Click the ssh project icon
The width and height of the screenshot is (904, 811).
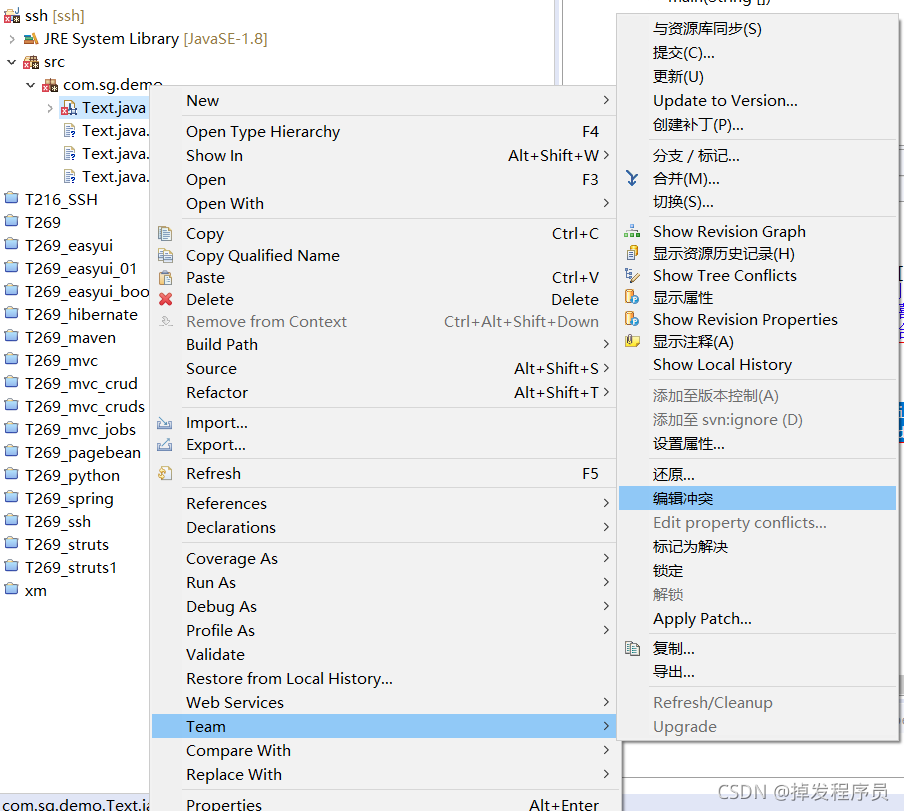[12, 16]
